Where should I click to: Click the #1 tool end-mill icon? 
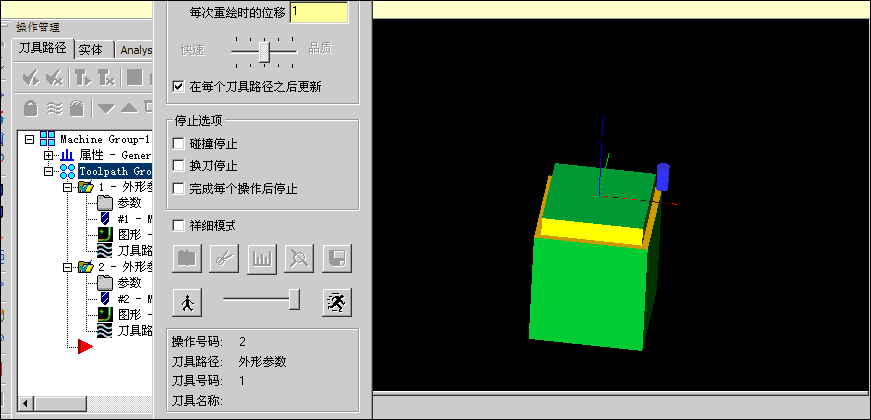(105, 218)
